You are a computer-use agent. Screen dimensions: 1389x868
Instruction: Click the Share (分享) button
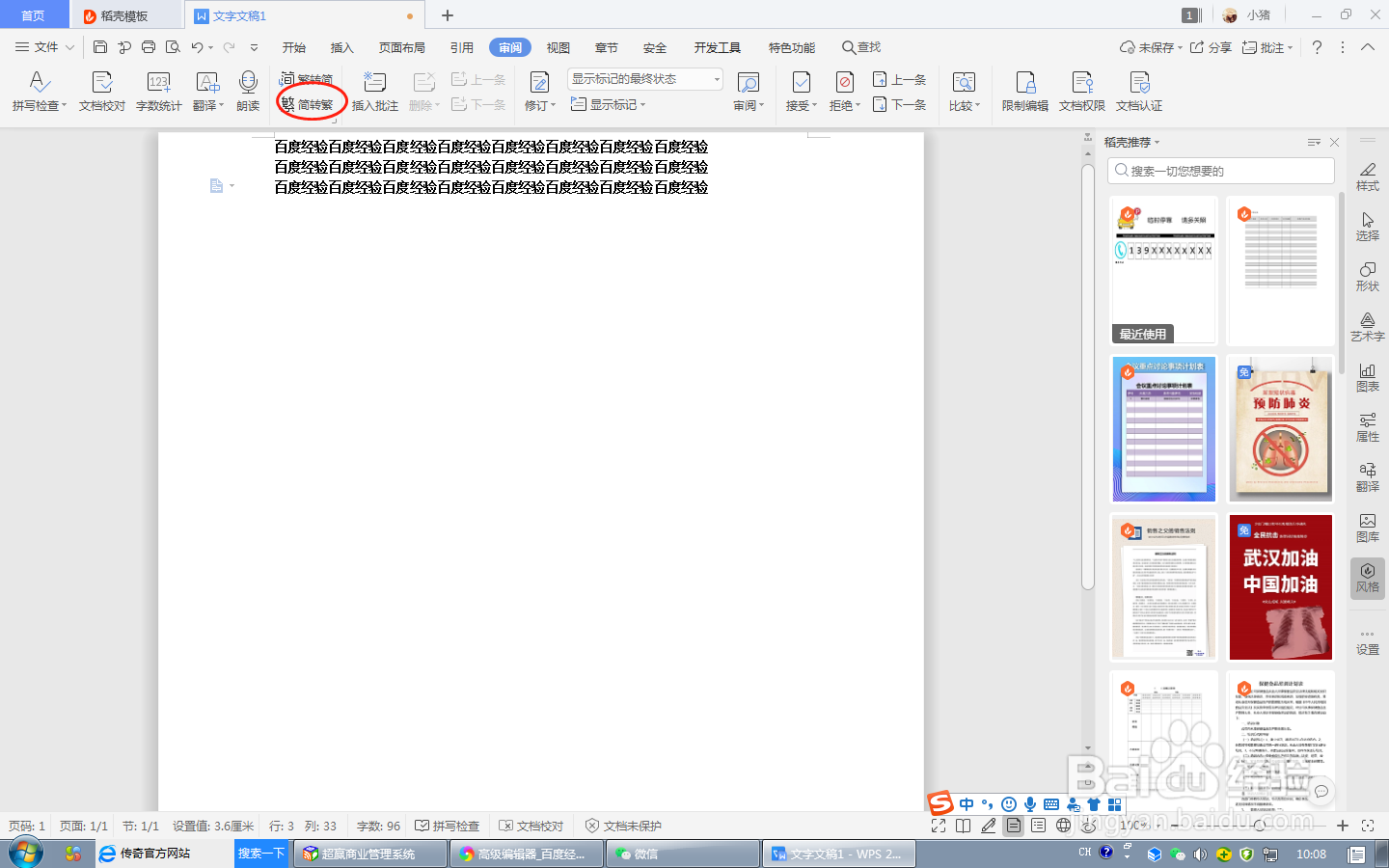[x=1211, y=46]
